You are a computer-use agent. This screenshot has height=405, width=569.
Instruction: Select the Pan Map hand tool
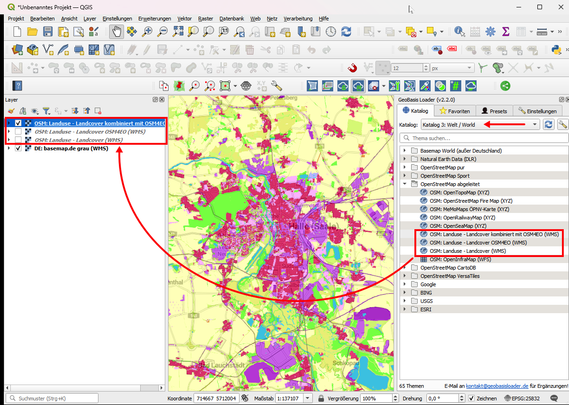pyautogui.click(x=116, y=32)
